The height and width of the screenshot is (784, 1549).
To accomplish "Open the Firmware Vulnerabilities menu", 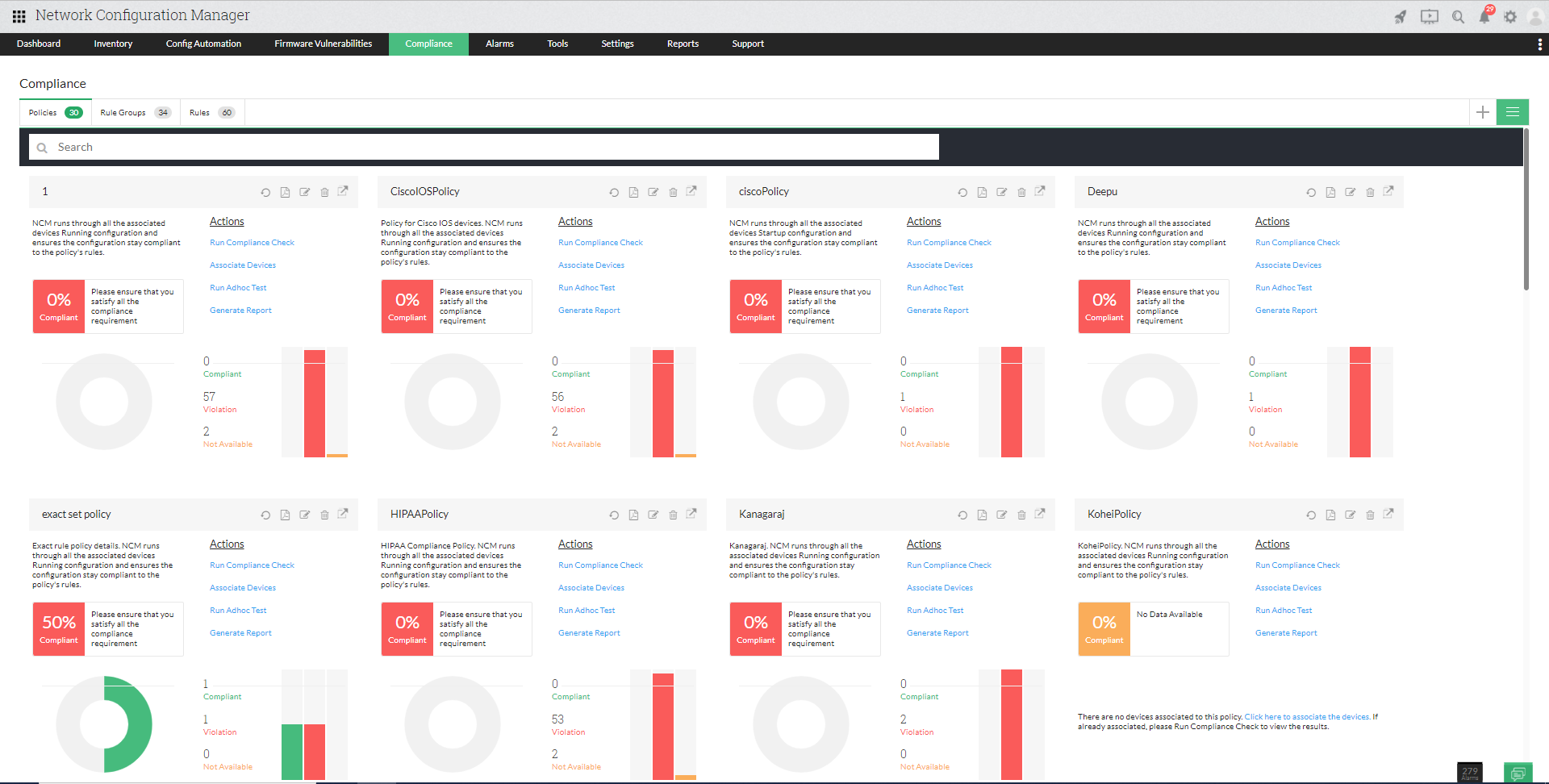I will 324,44.
